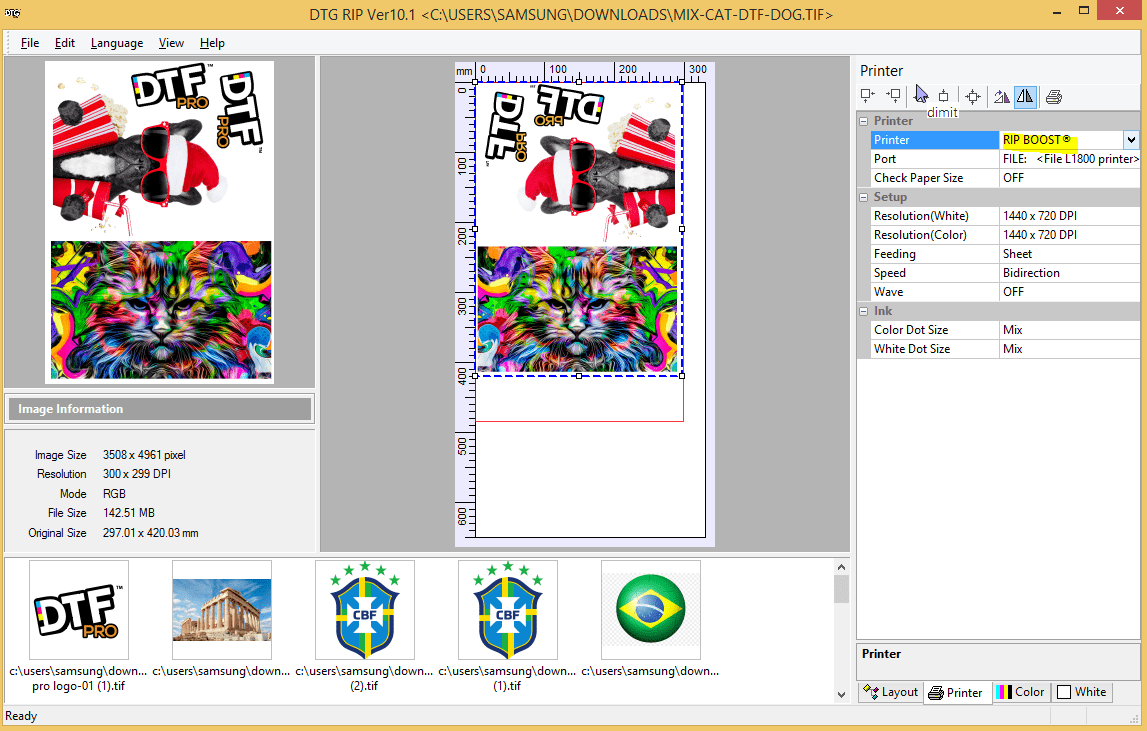The height and width of the screenshot is (731, 1147).
Task: Open the RIP BOOST printer dropdown
Action: point(1131,139)
